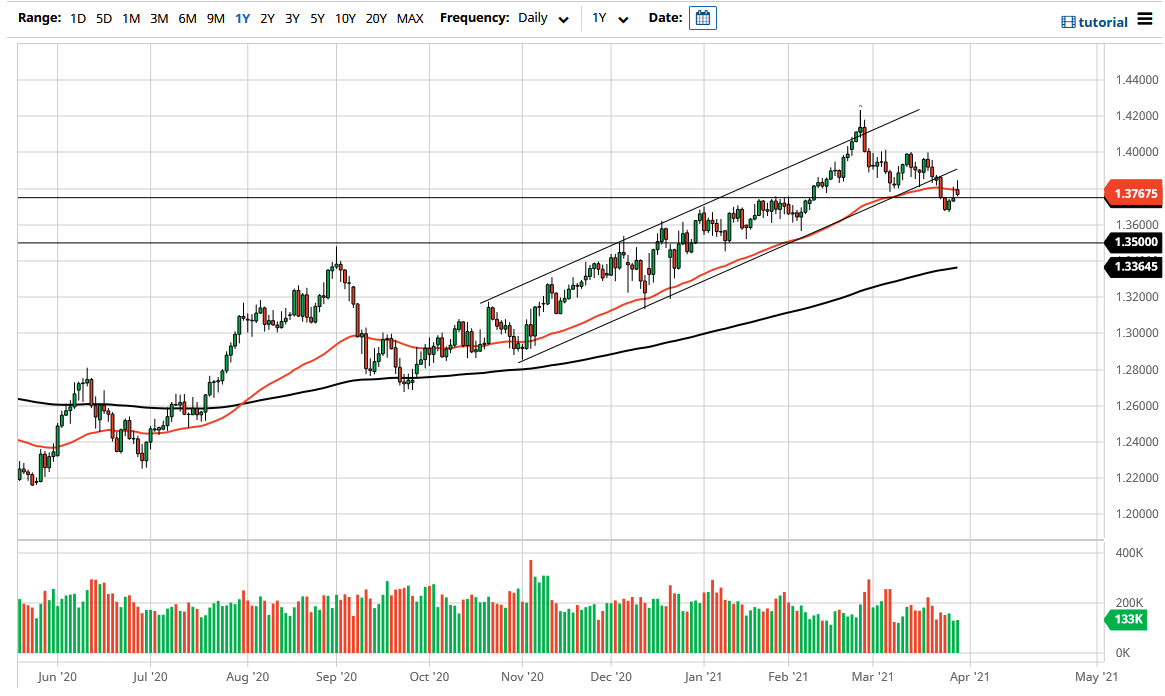This screenshot has height=696, width=1165.
Task: Open the date picker calendar icon
Action: tap(702, 17)
